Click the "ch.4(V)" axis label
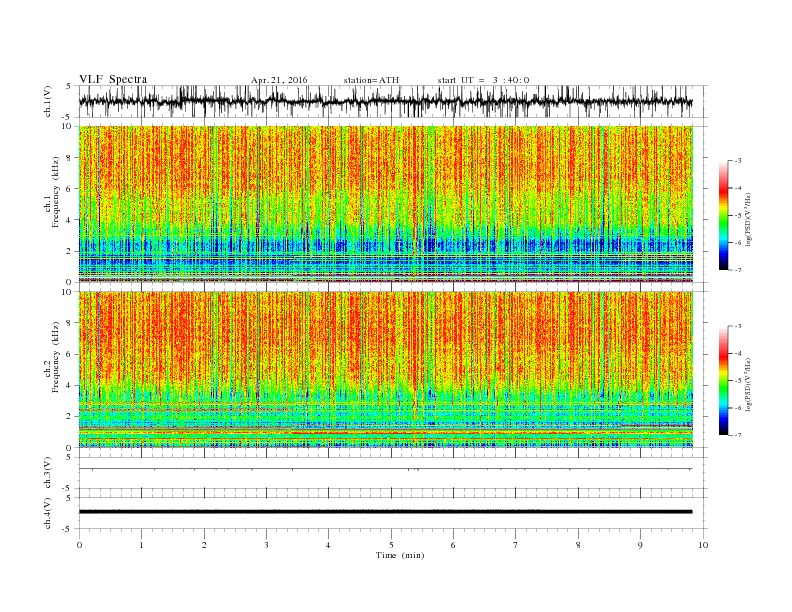 [x=48, y=513]
